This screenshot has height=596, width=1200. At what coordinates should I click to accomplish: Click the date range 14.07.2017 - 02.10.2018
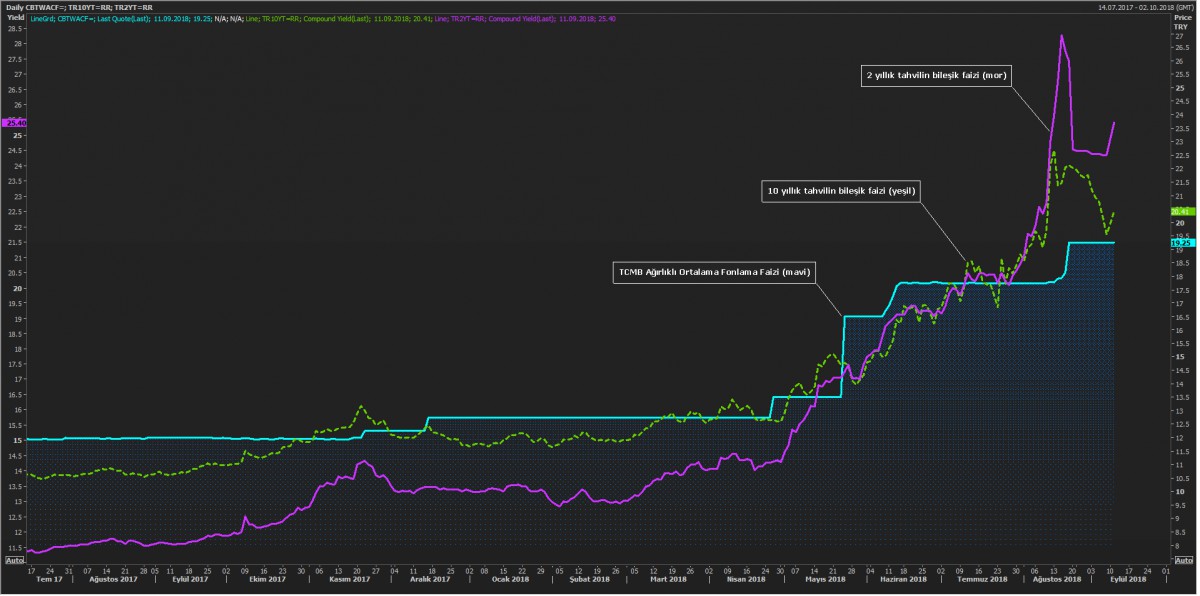(x=1140, y=7)
